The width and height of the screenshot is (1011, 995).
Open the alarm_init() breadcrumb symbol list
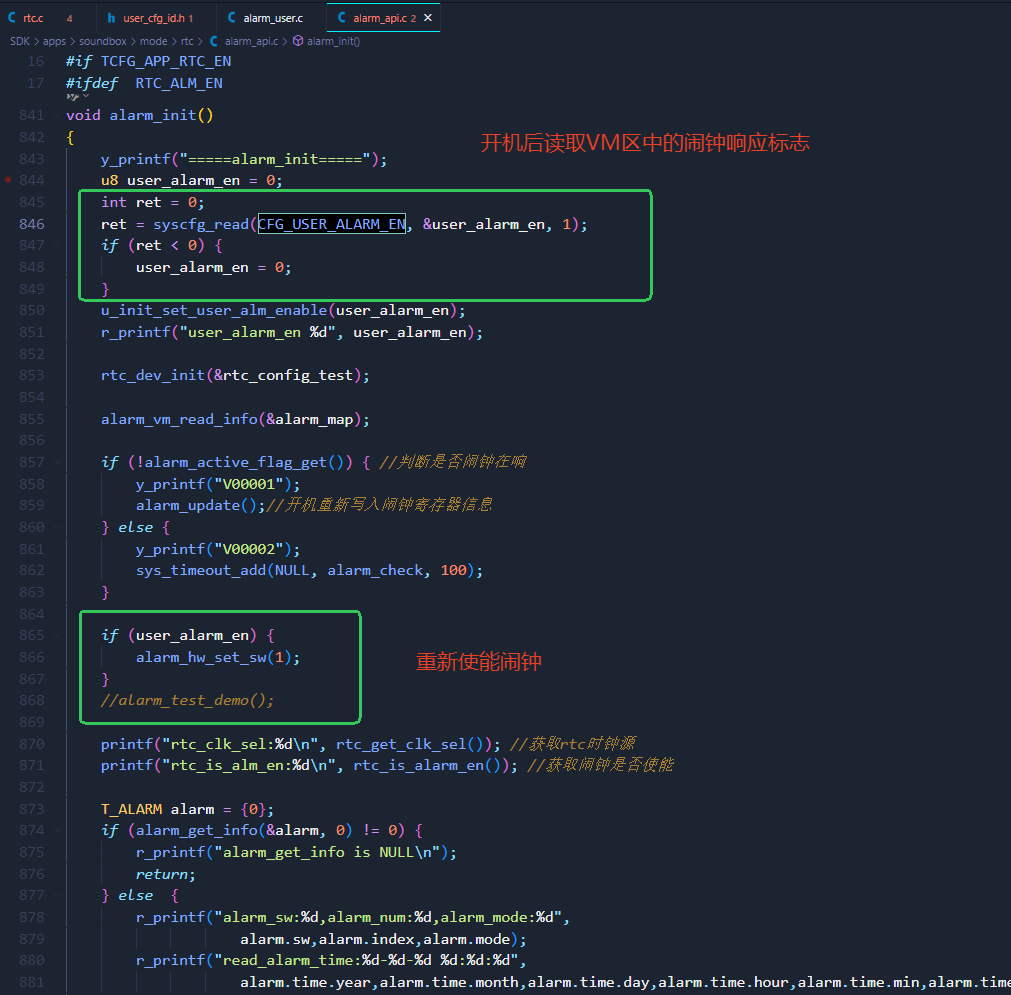click(333, 41)
